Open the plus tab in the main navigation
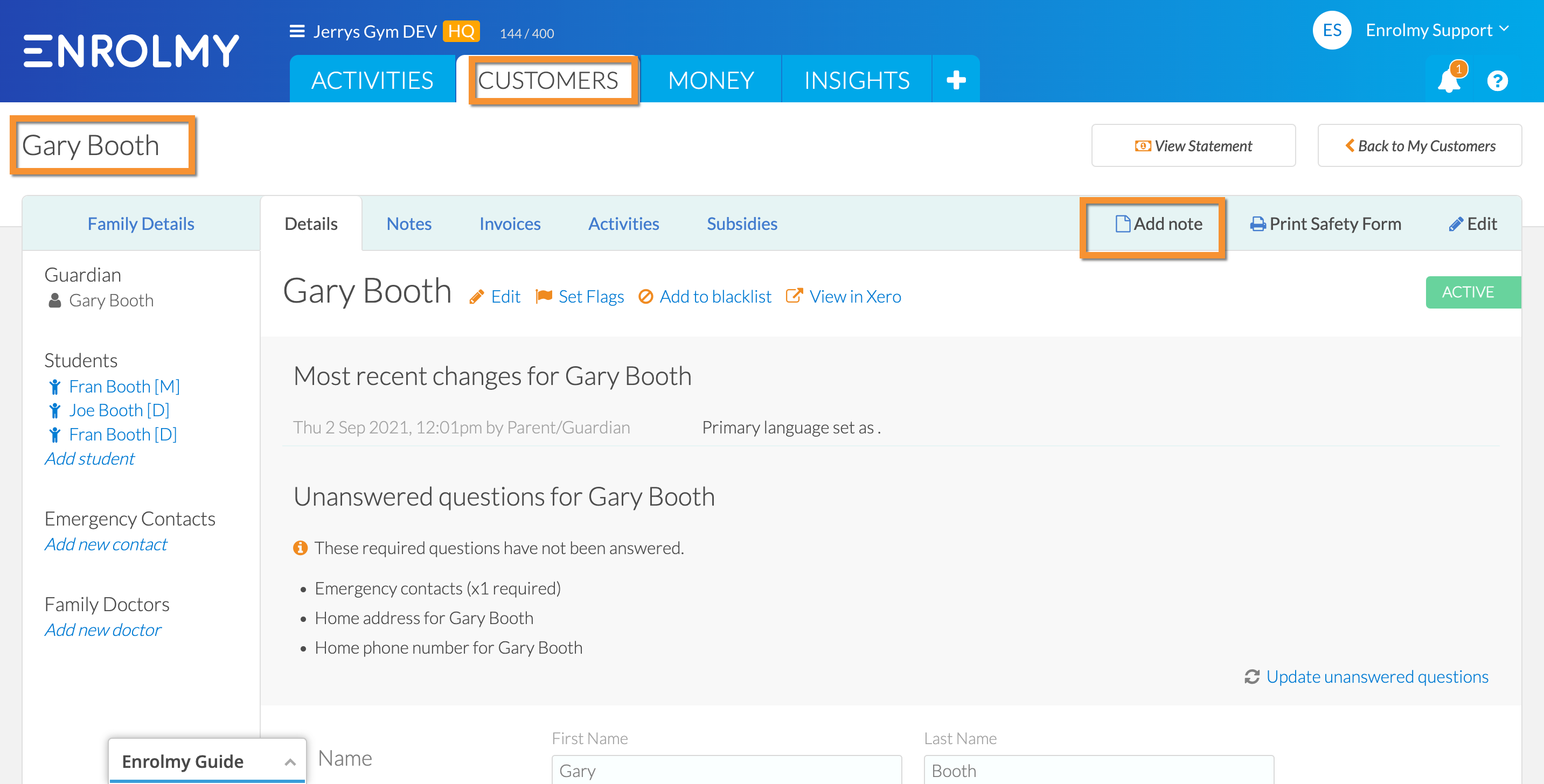1544x784 pixels. [x=956, y=80]
